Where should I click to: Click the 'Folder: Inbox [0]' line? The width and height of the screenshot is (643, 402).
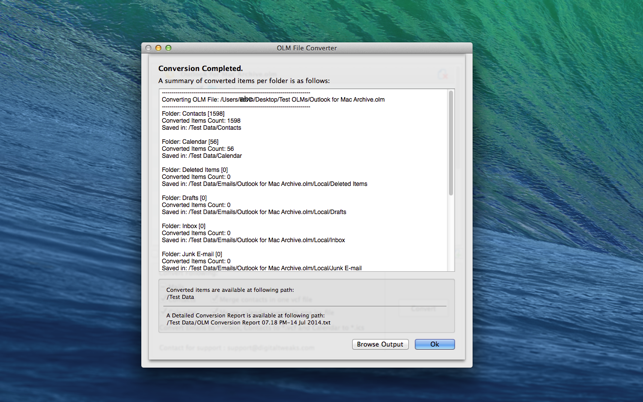(183, 226)
